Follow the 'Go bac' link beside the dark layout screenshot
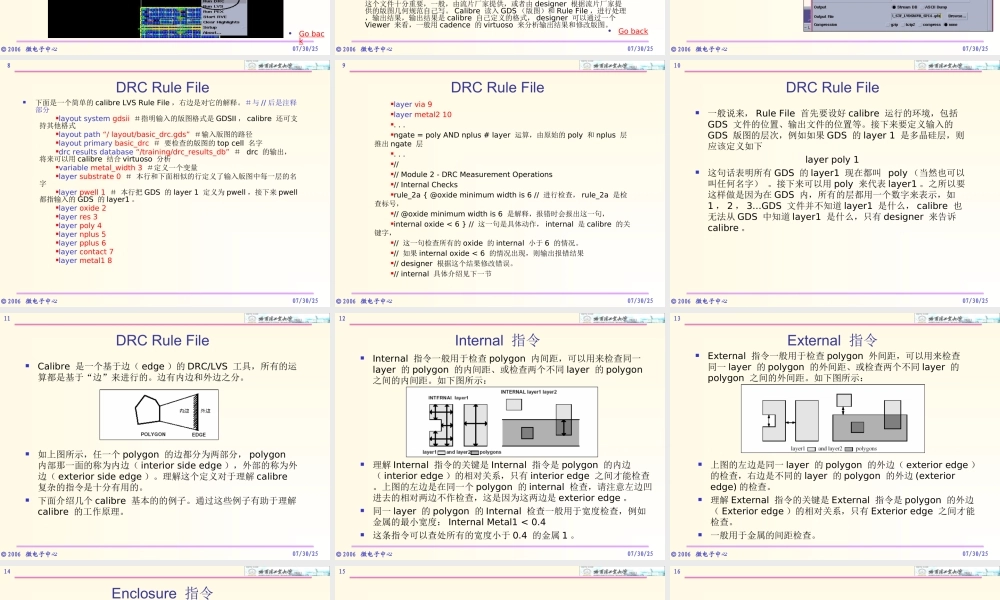 click(311, 34)
